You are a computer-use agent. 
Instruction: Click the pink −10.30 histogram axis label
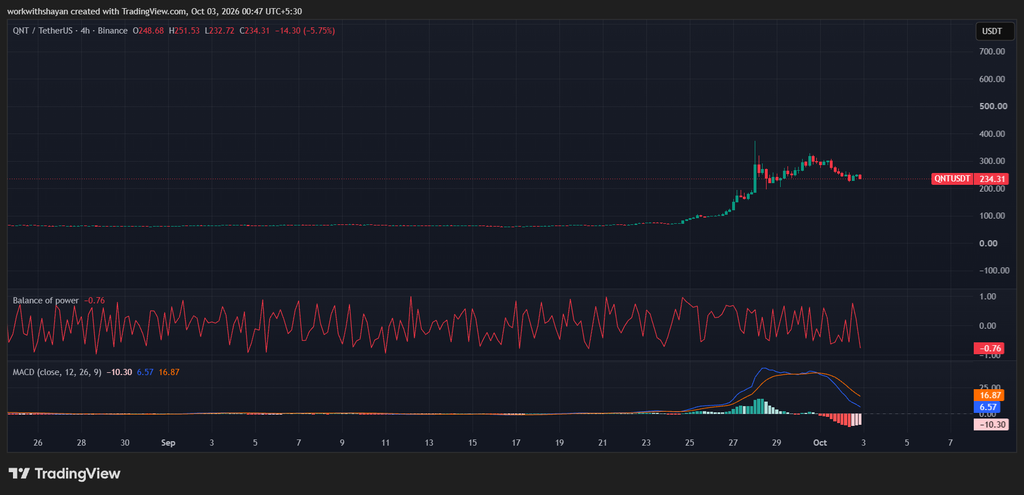[x=991, y=424]
